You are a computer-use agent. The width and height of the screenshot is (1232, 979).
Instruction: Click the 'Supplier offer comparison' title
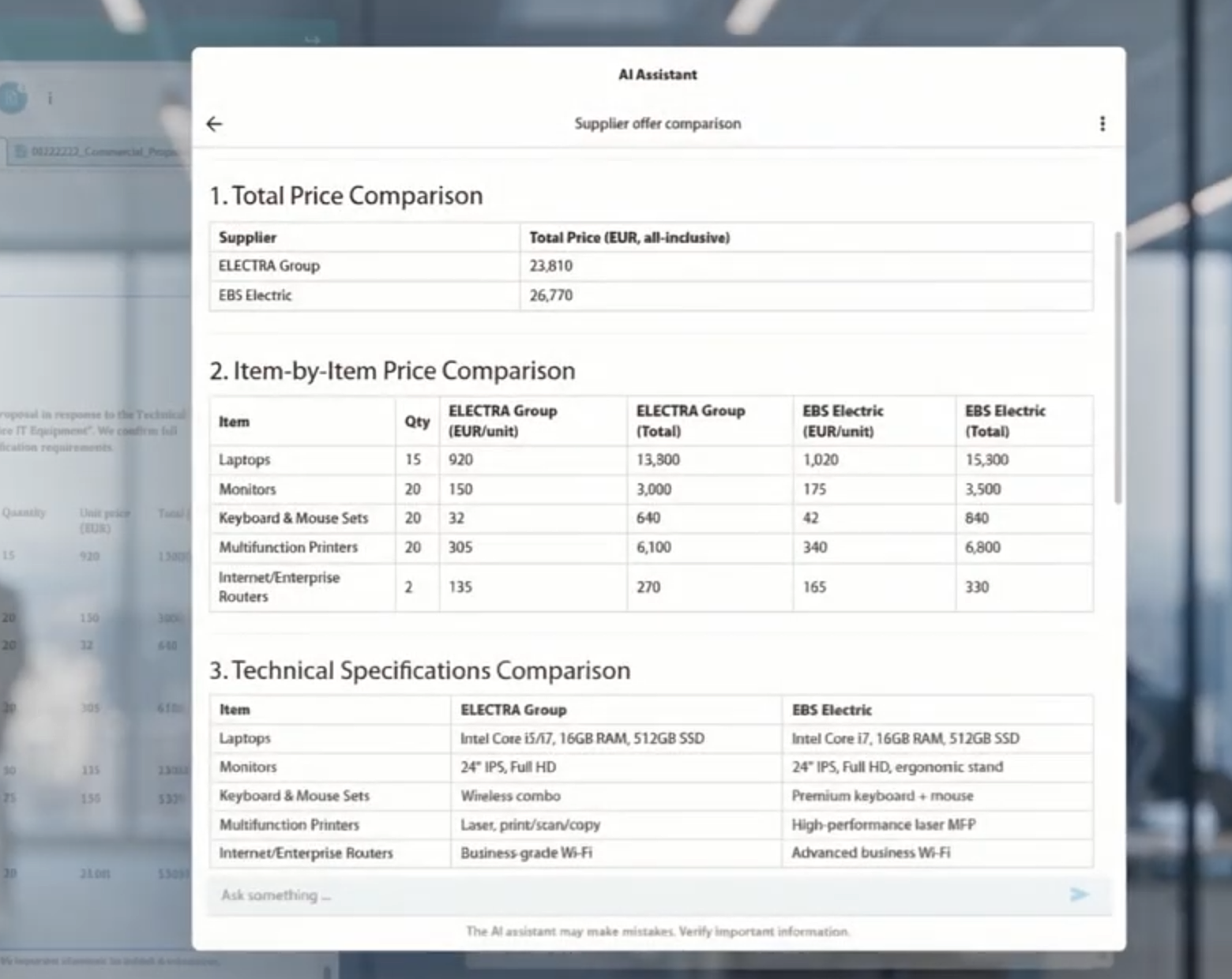(x=658, y=124)
